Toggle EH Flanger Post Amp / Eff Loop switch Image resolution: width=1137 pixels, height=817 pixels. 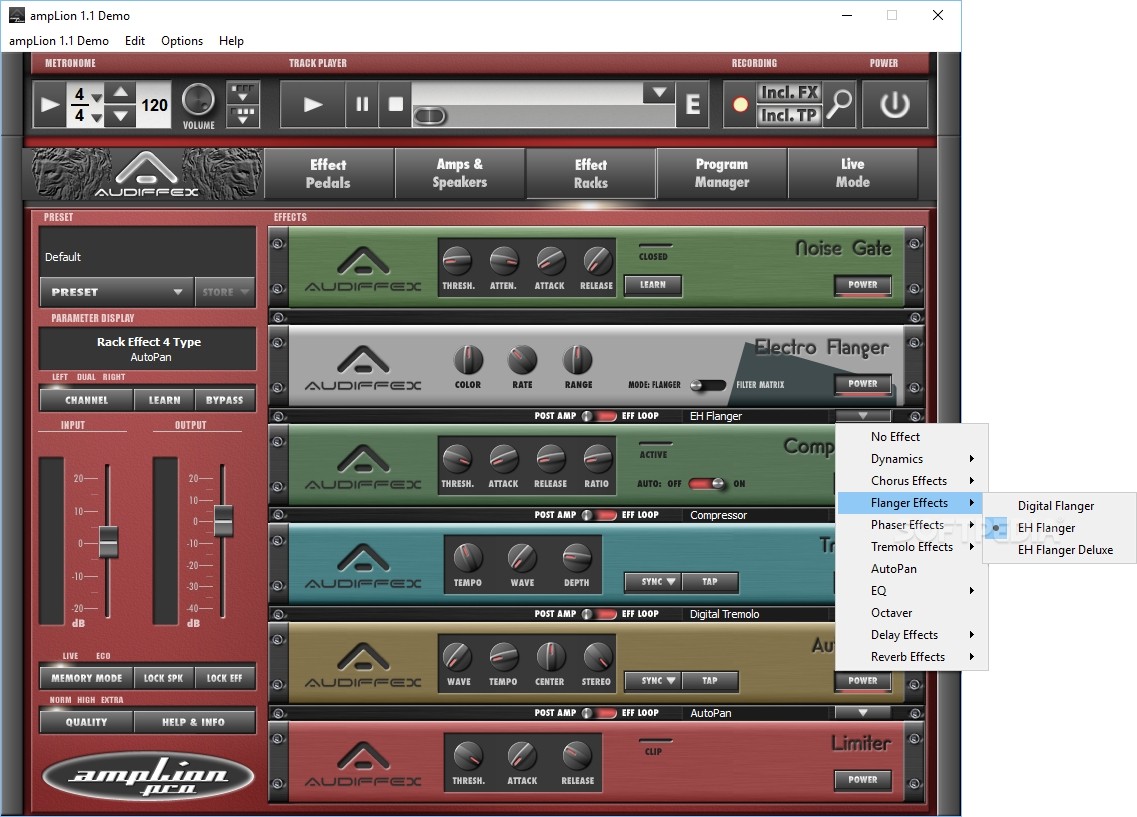tap(599, 416)
